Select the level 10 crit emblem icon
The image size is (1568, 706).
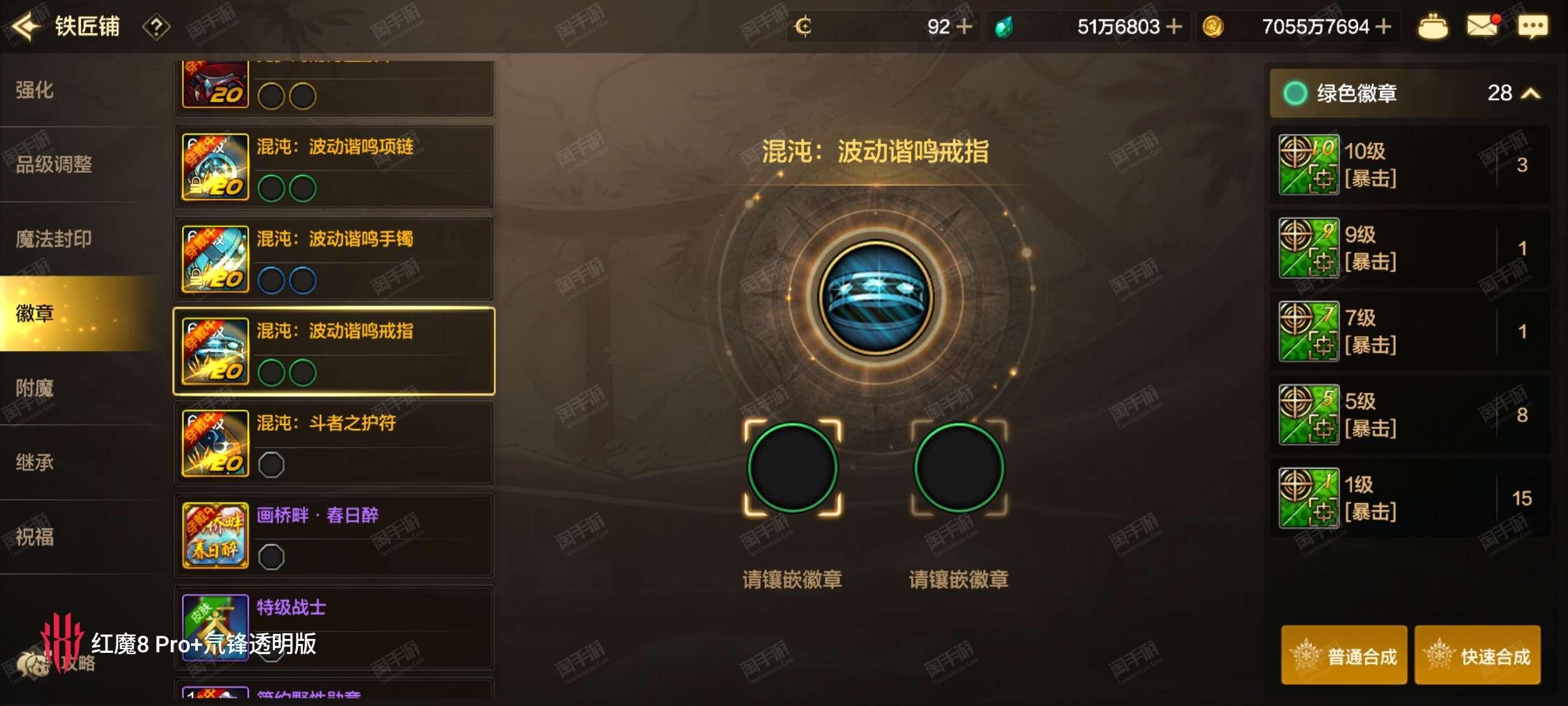point(1308,164)
